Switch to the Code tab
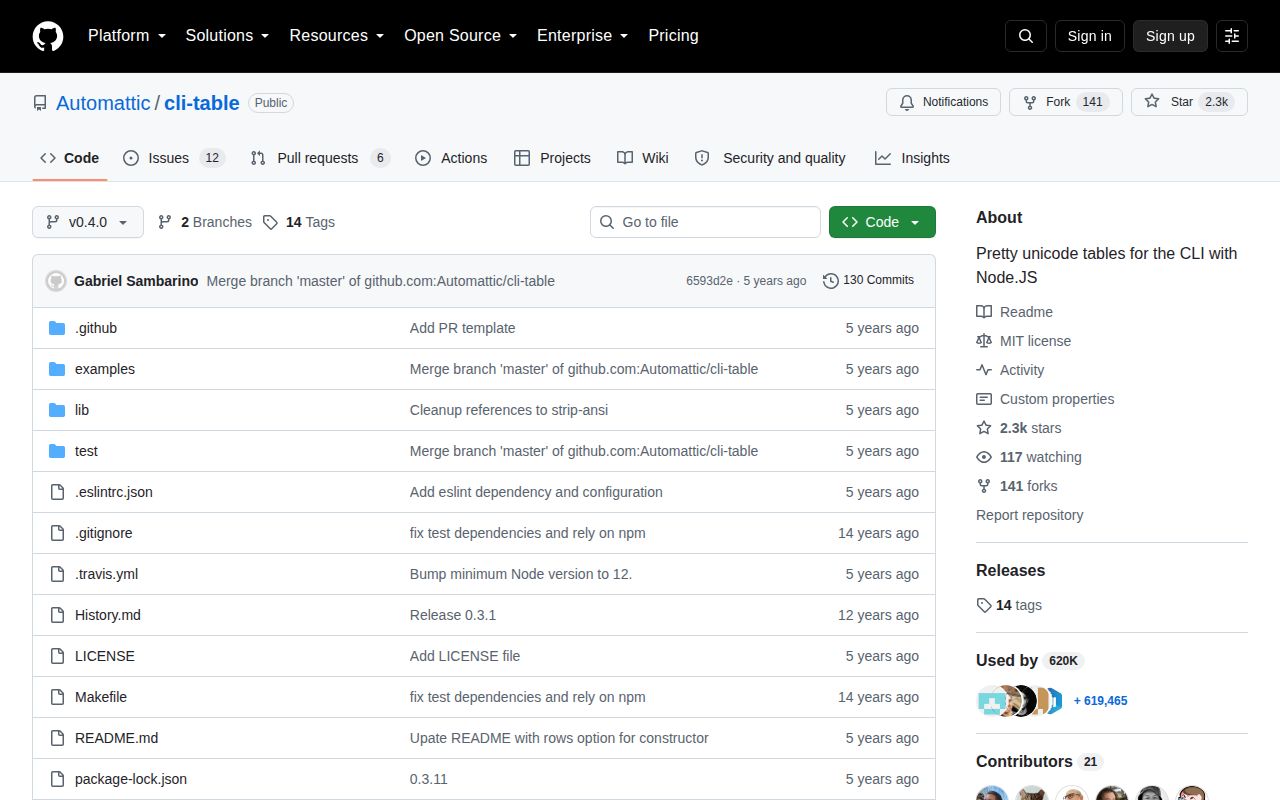The image size is (1280, 800). 70,158
